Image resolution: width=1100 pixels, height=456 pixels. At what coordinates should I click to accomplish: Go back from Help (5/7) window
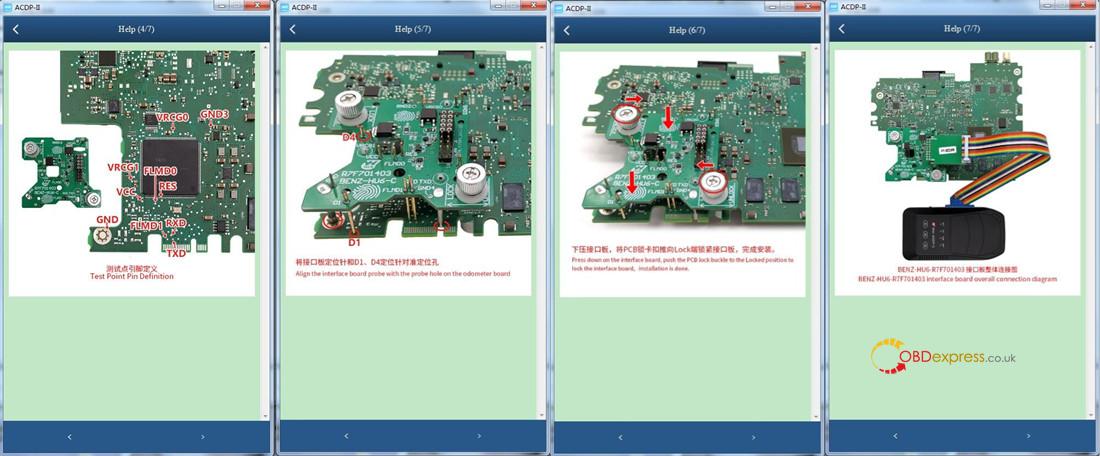[293, 29]
